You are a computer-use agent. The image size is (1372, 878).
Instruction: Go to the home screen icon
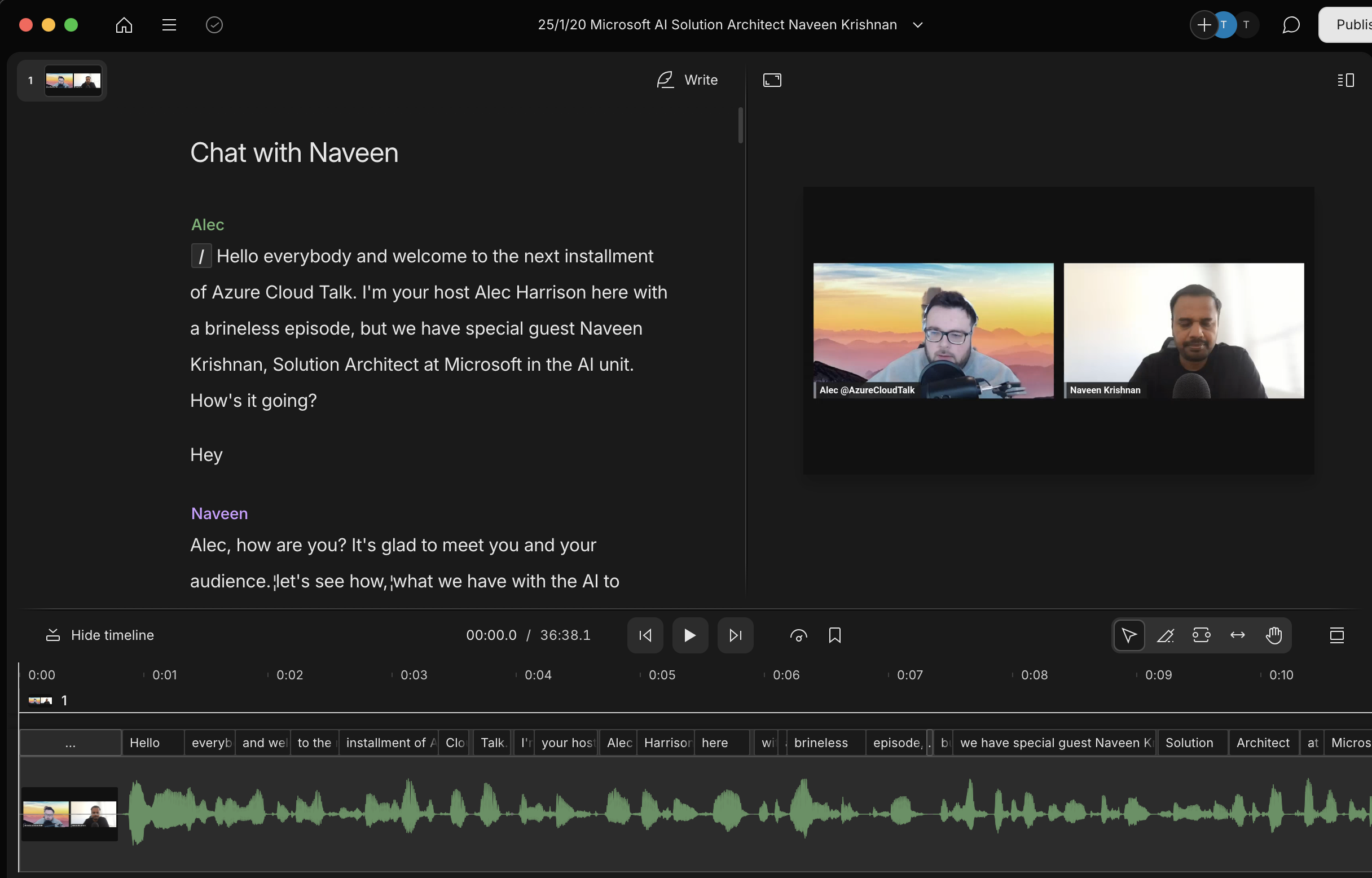click(124, 24)
